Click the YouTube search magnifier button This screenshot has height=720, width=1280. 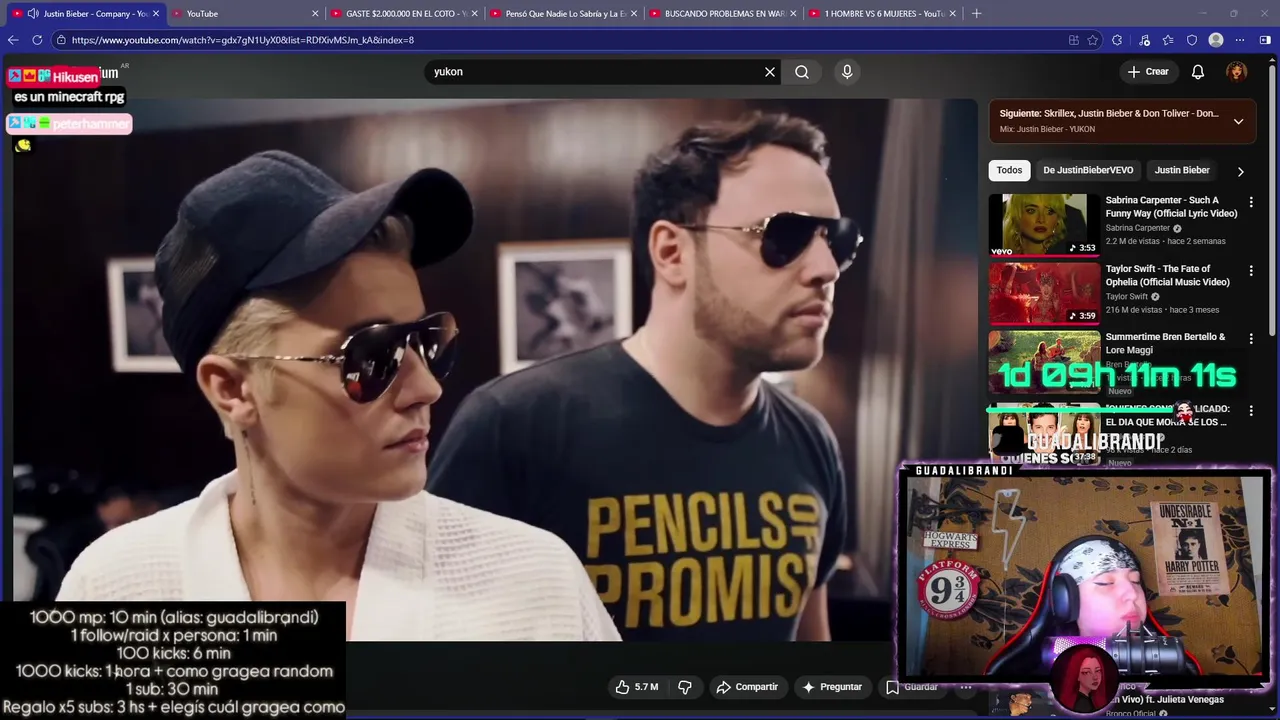[802, 72]
